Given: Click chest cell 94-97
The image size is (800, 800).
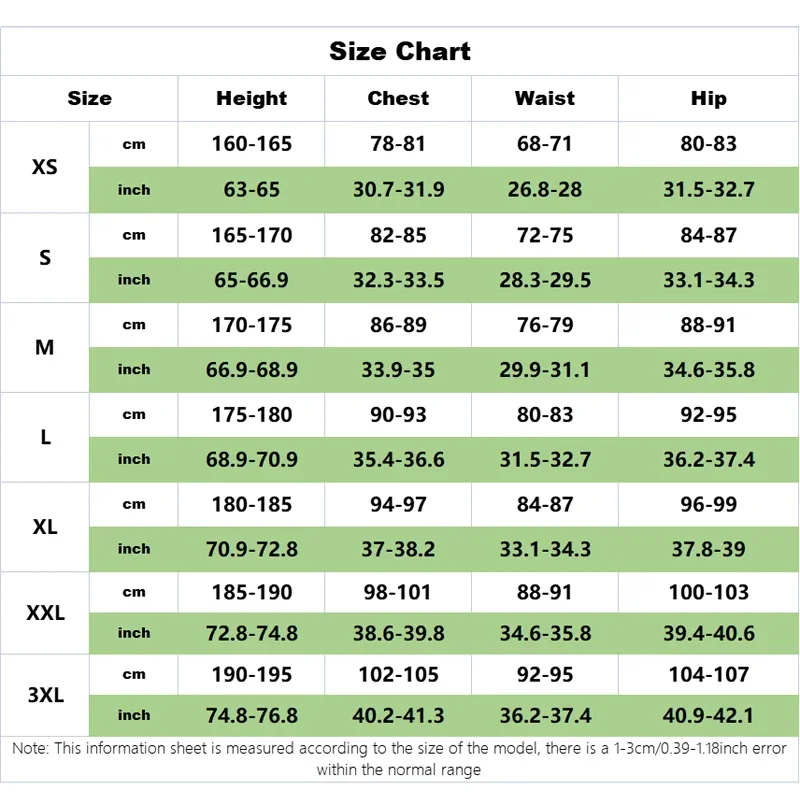Looking at the screenshot, I should point(398,505).
